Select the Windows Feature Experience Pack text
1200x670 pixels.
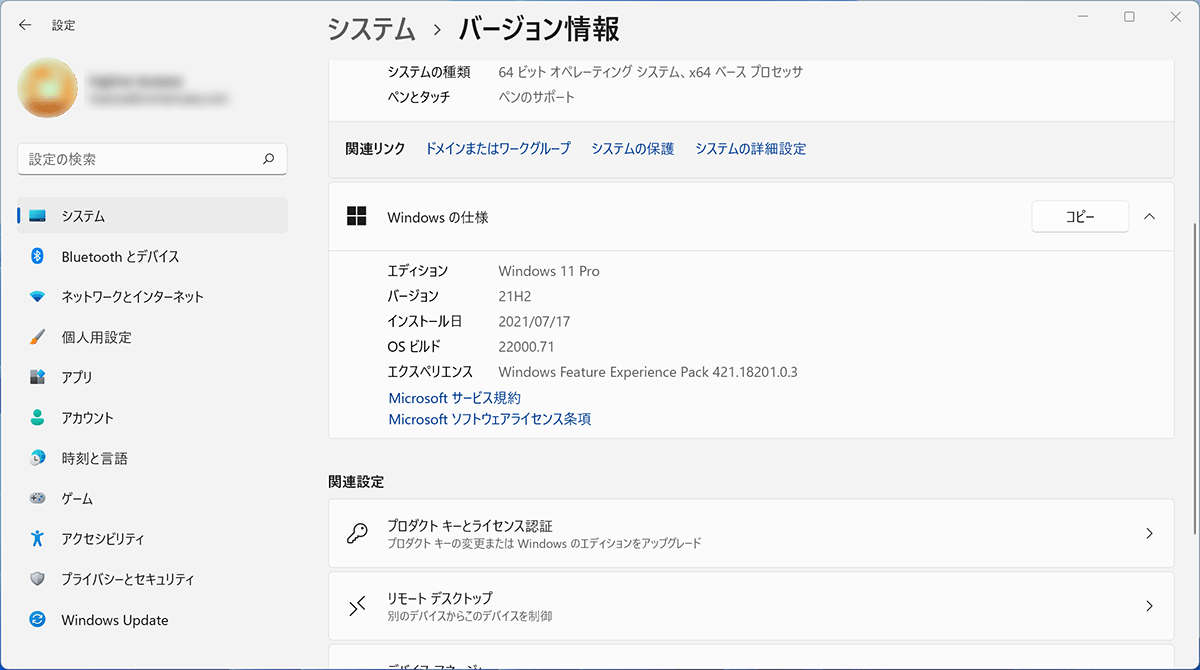pos(648,372)
